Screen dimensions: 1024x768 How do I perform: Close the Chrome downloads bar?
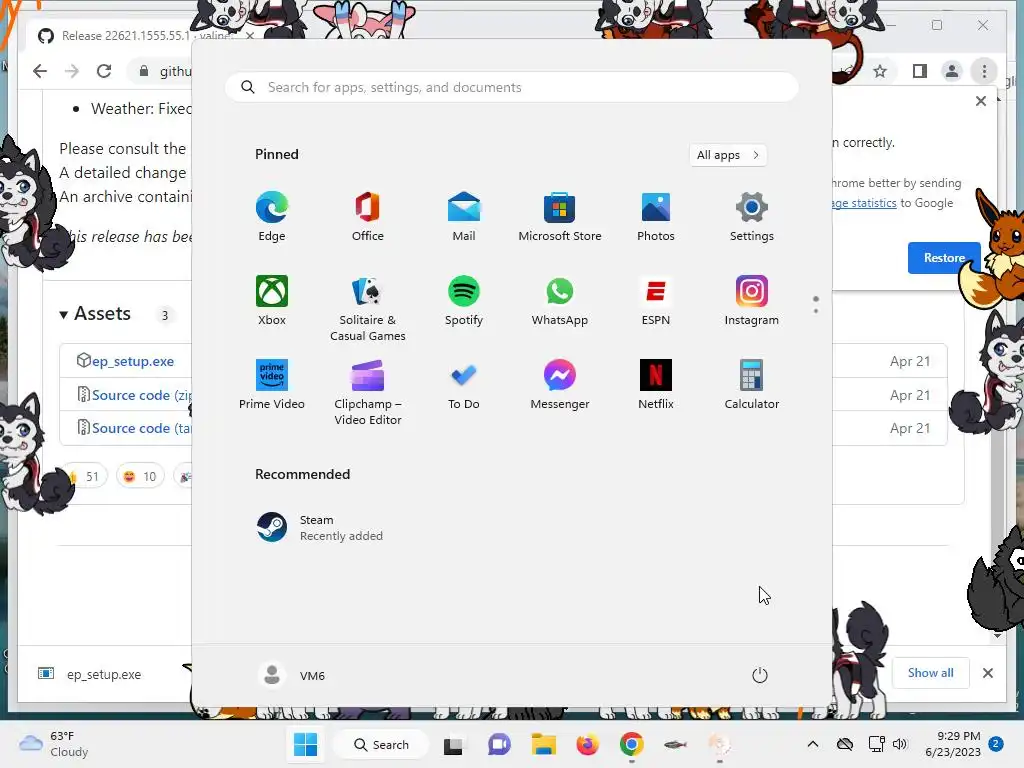[x=987, y=673]
